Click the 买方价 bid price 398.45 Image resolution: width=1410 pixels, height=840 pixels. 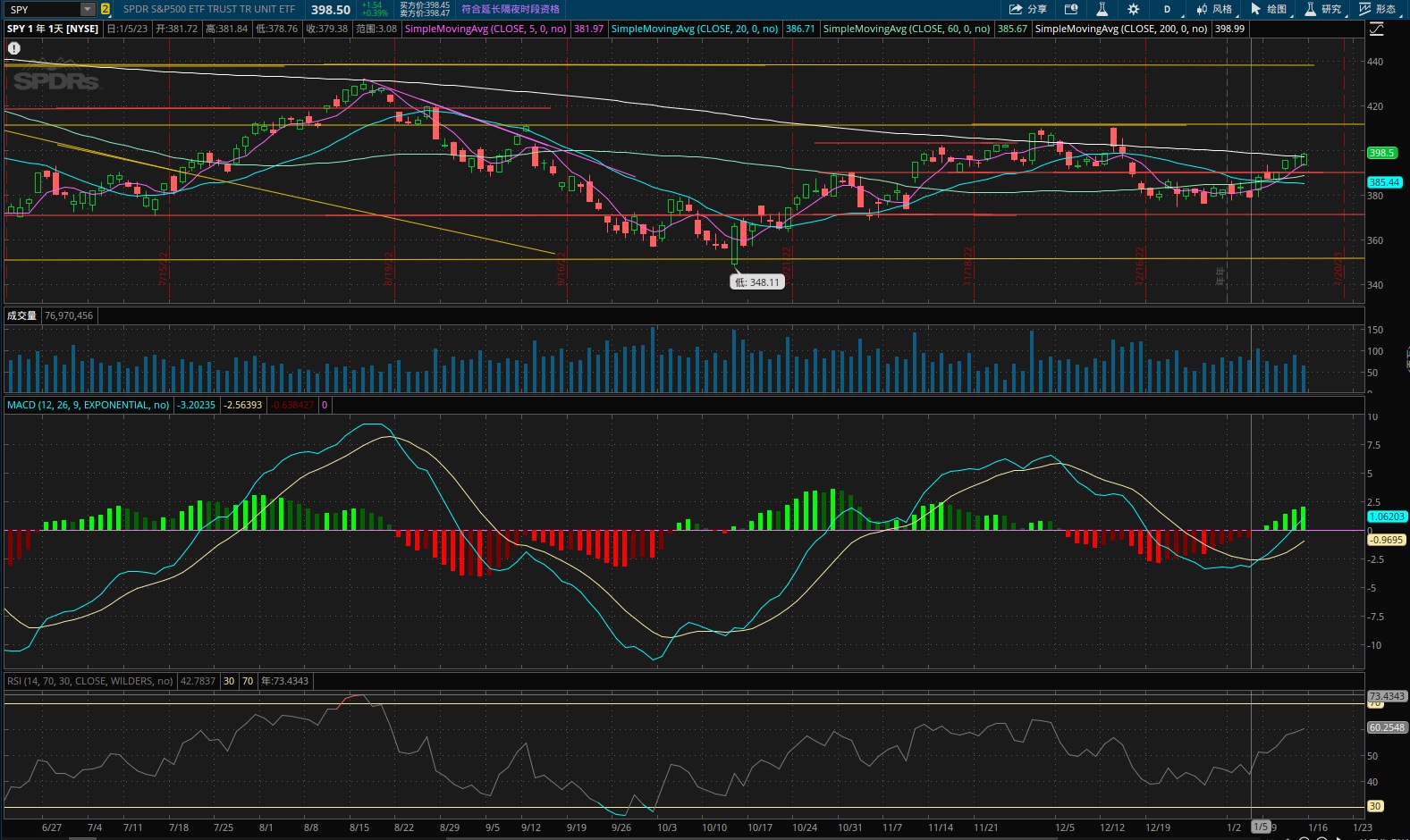point(425,5)
